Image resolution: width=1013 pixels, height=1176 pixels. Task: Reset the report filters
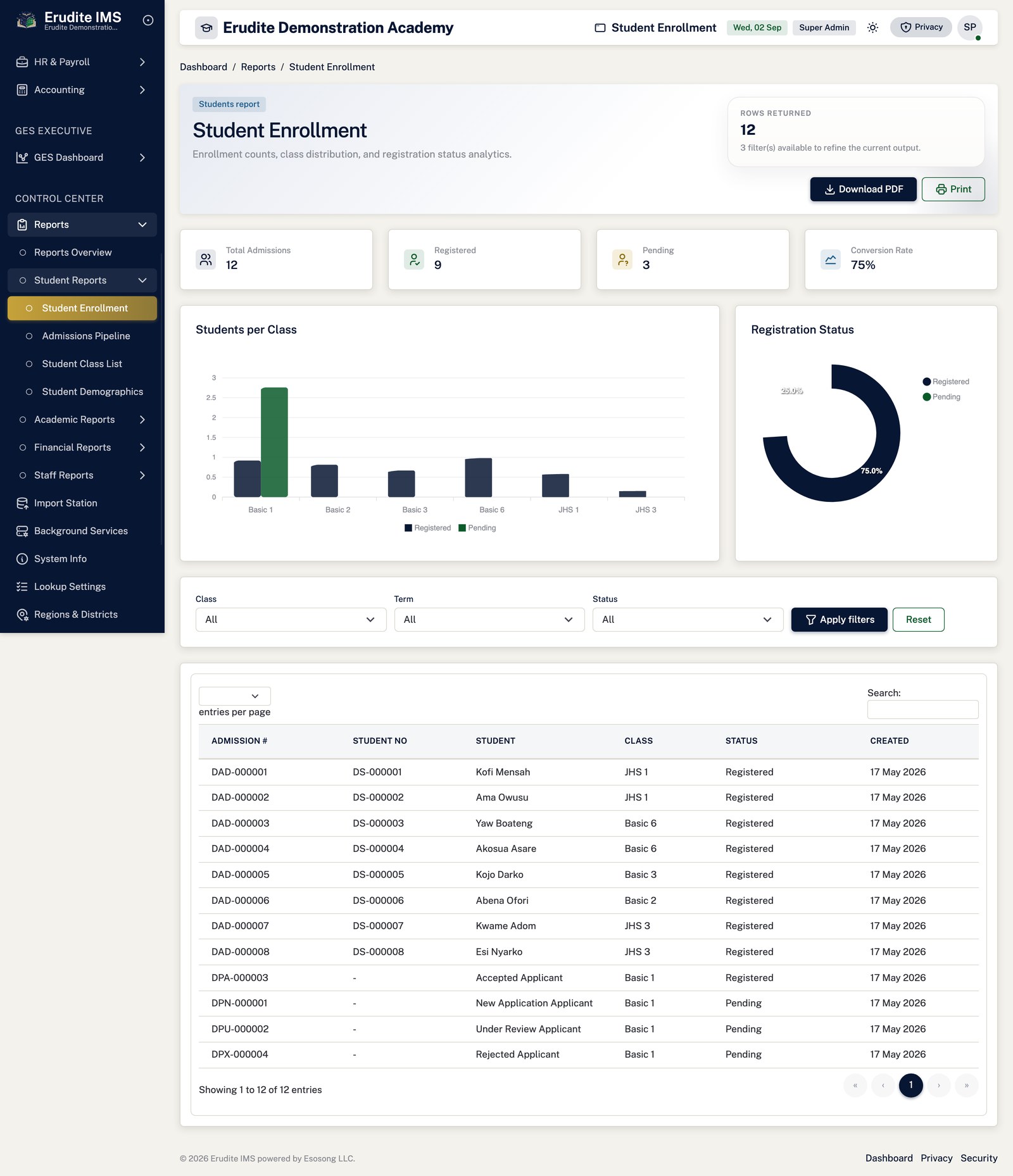click(x=919, y=620)
